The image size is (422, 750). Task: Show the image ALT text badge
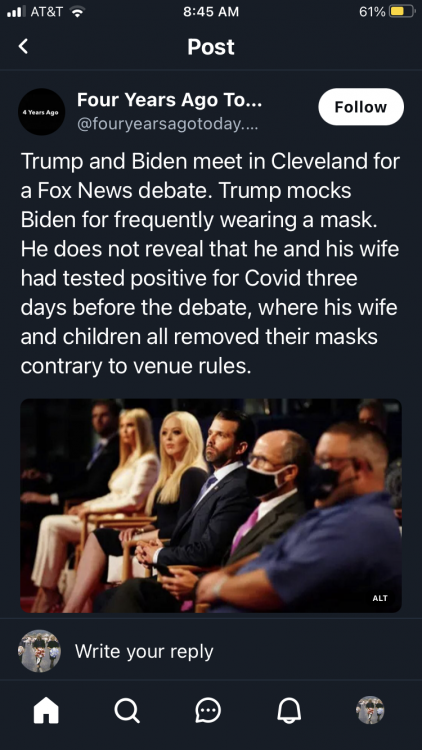pyautogui.click(x=380, y=598)
